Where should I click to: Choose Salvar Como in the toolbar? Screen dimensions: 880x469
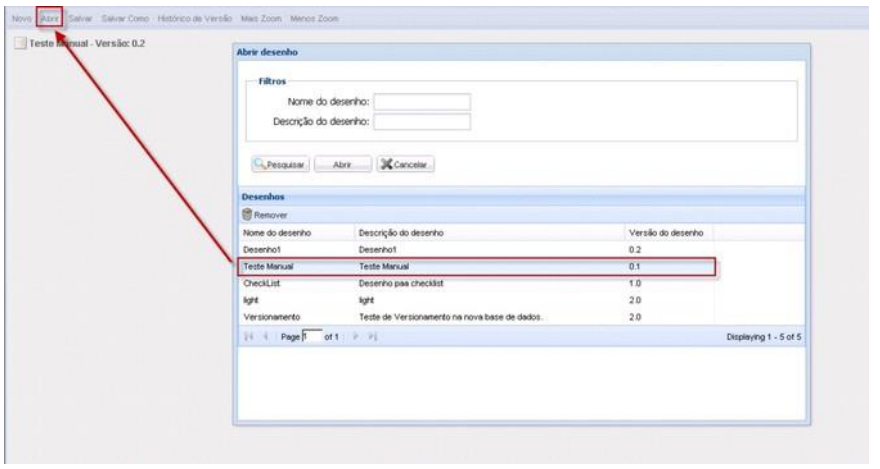click(125, 19)
